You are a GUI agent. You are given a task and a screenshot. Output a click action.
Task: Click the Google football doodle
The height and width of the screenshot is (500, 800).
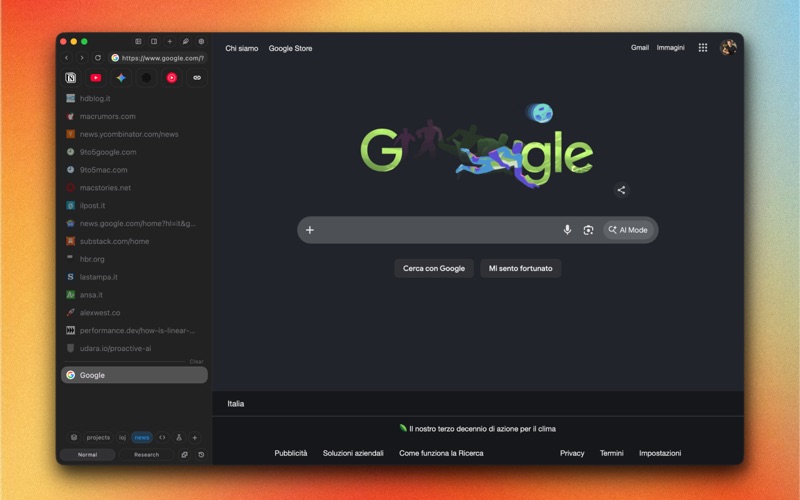pos(478,146)
